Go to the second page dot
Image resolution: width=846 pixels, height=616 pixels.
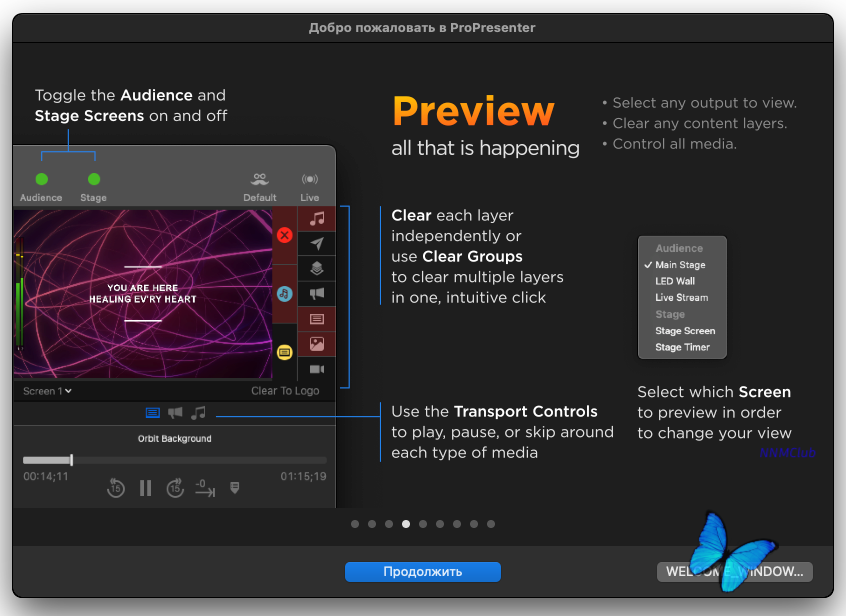372,524
